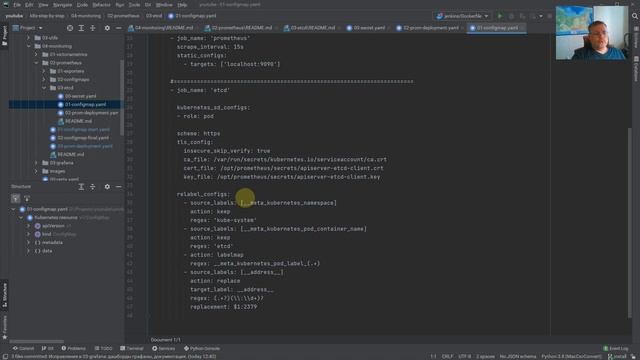Click expand all icon in Project panel
Screen dimensions: 640x360
[x=81, y=28]
